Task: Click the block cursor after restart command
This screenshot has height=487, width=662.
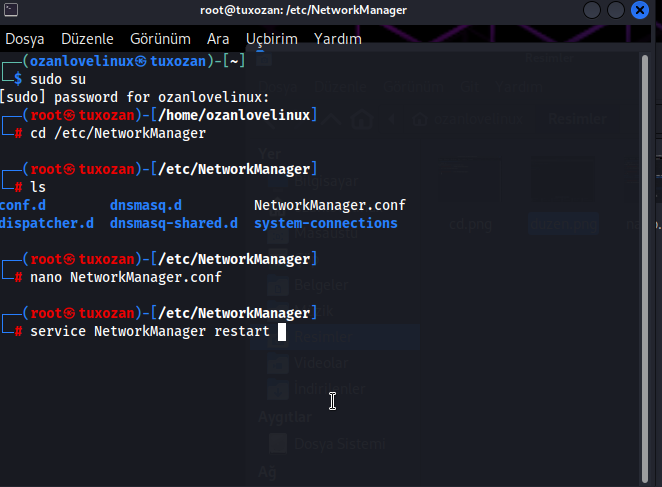Action: 282,332
